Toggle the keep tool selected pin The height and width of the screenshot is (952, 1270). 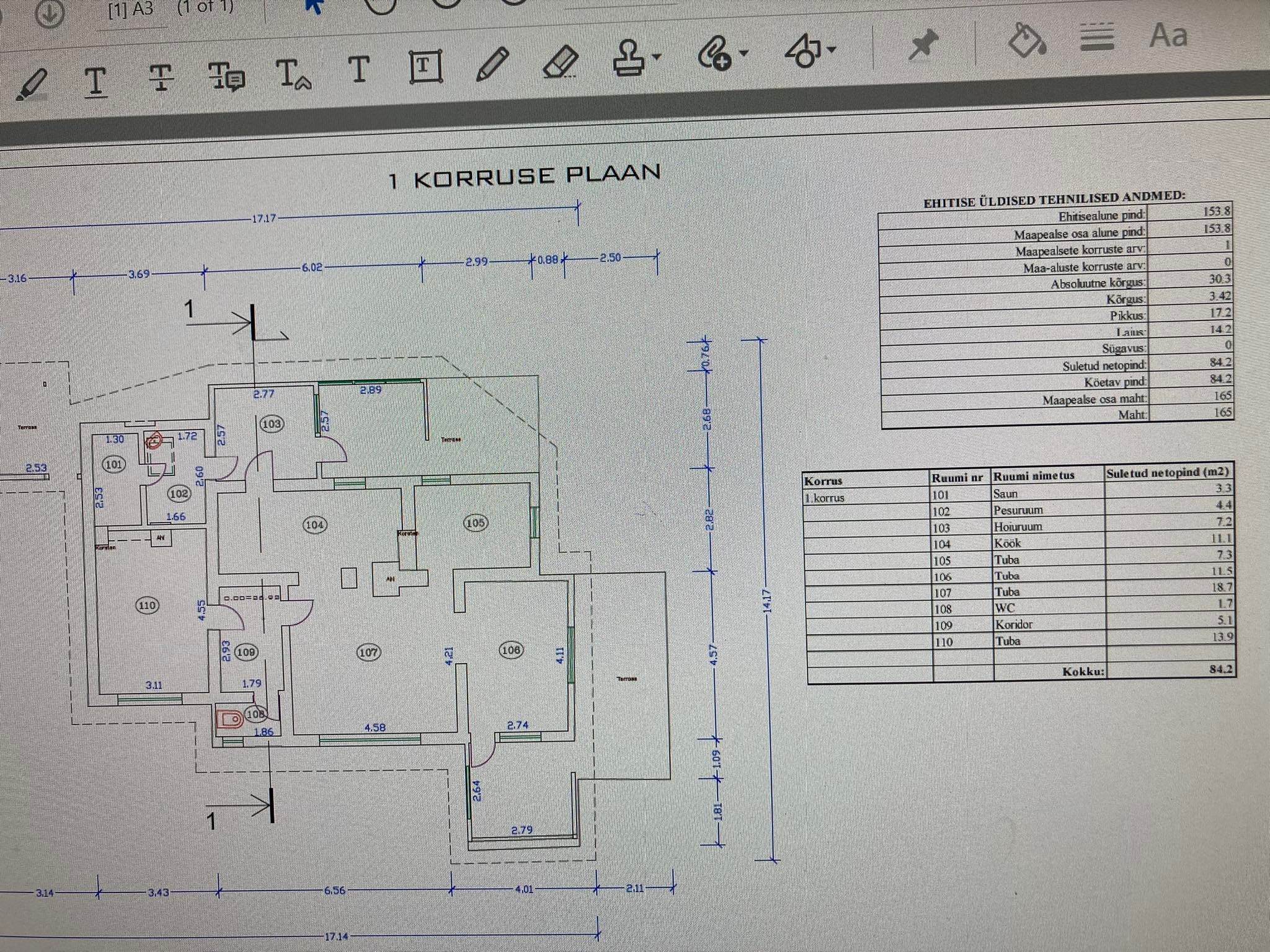click(923, 45)
